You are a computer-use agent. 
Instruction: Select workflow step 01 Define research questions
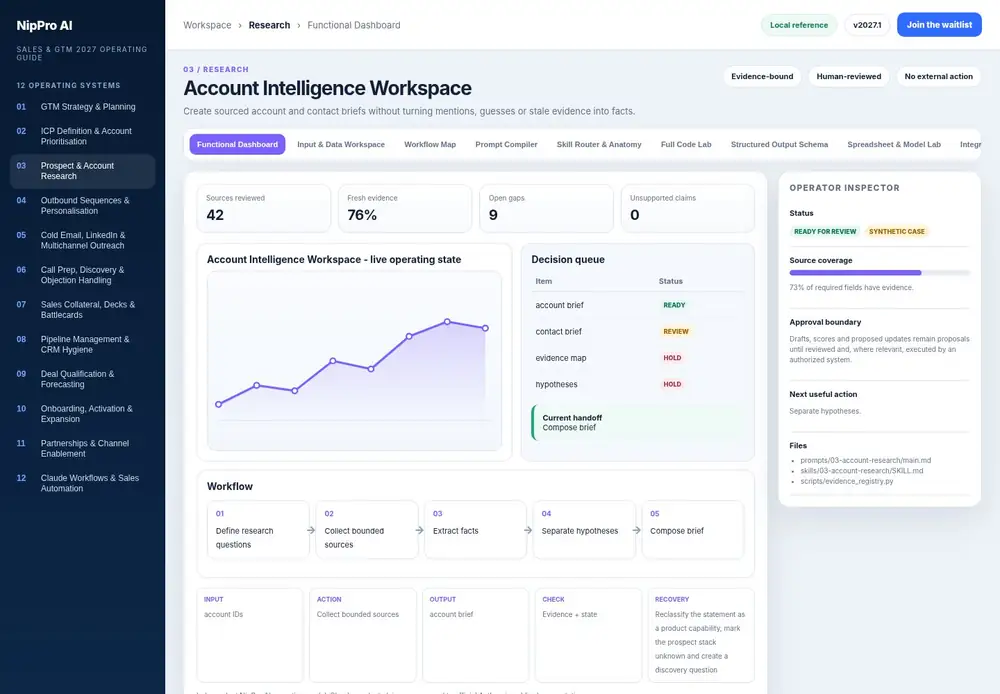[x=258, y=530]
